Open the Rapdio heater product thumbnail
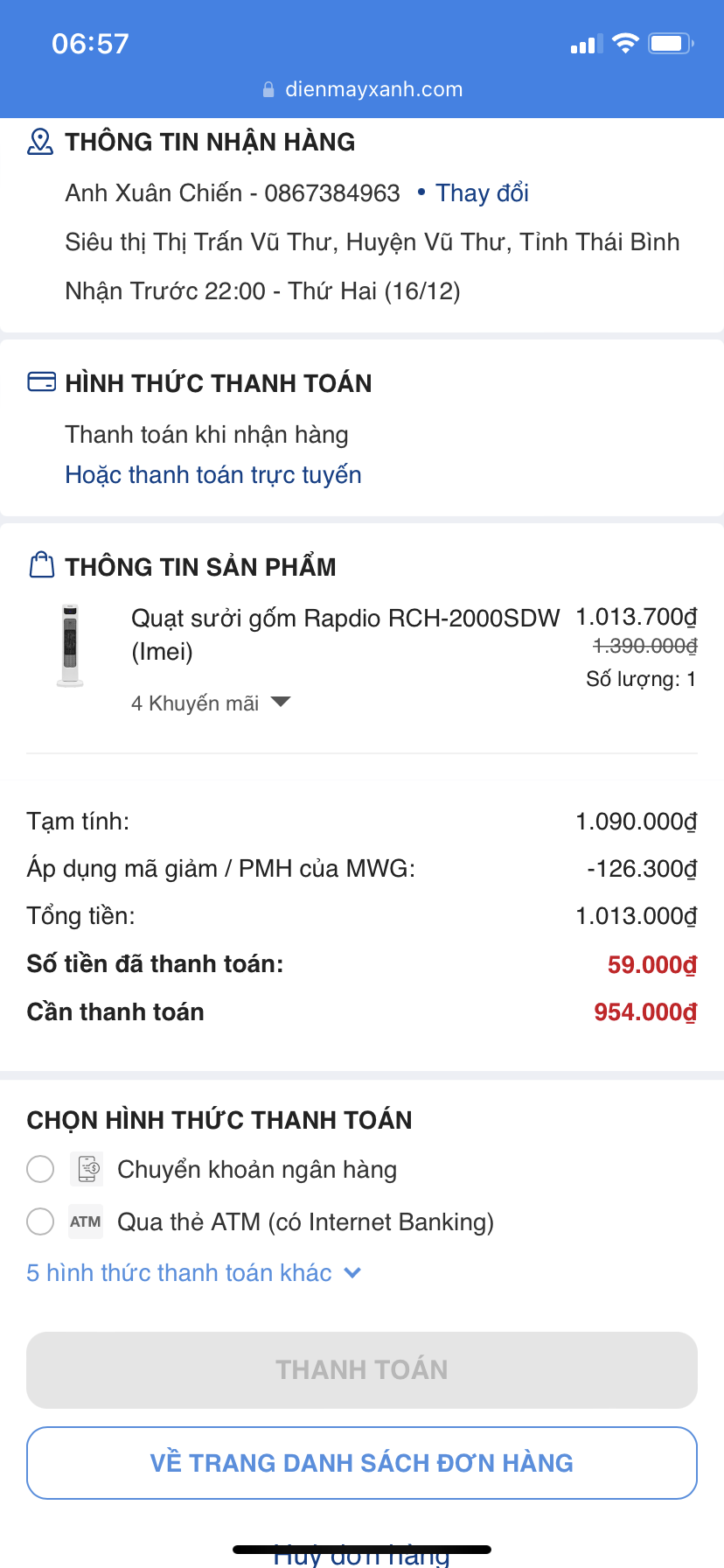724x1568 pixels. tap(70, 646)
